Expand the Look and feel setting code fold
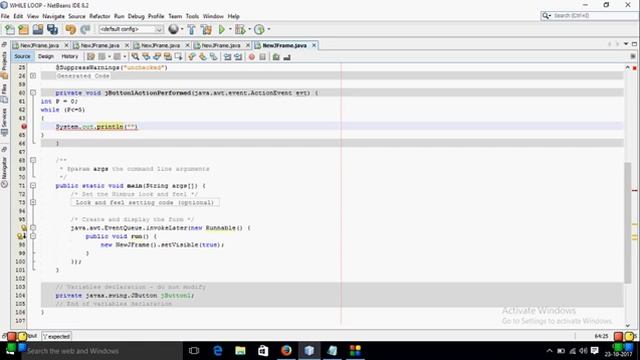 (x=33, y=202)
